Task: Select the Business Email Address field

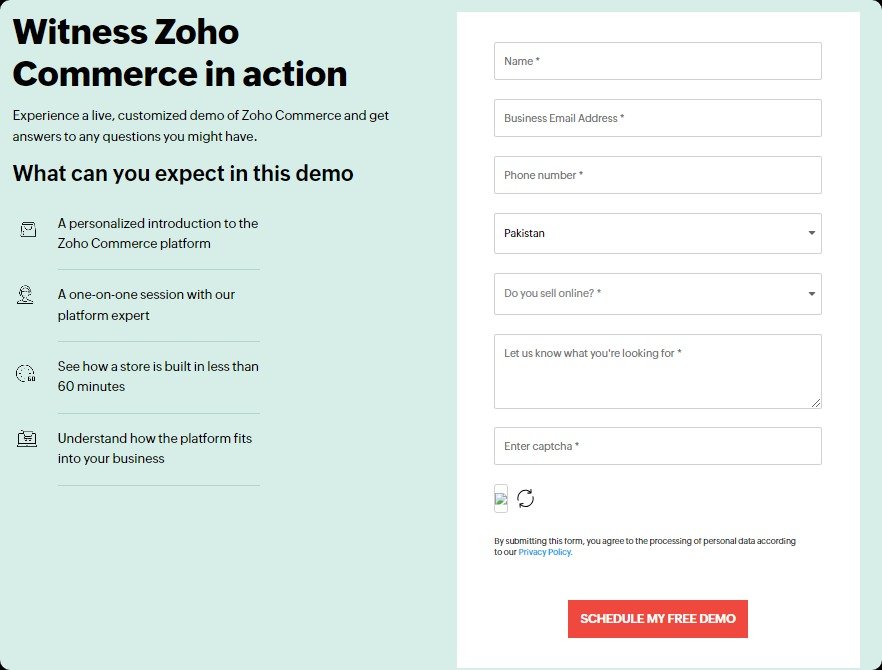Action: [657, 118]
